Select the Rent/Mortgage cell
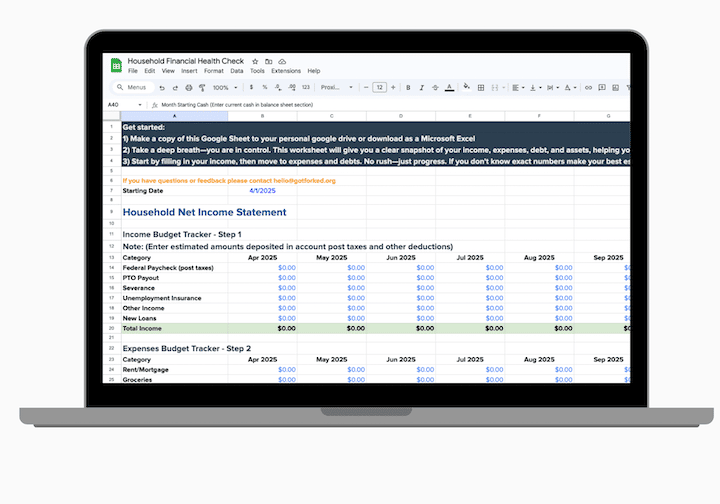Viewport: 720px width, 504px height. click(x=174, y=370)
